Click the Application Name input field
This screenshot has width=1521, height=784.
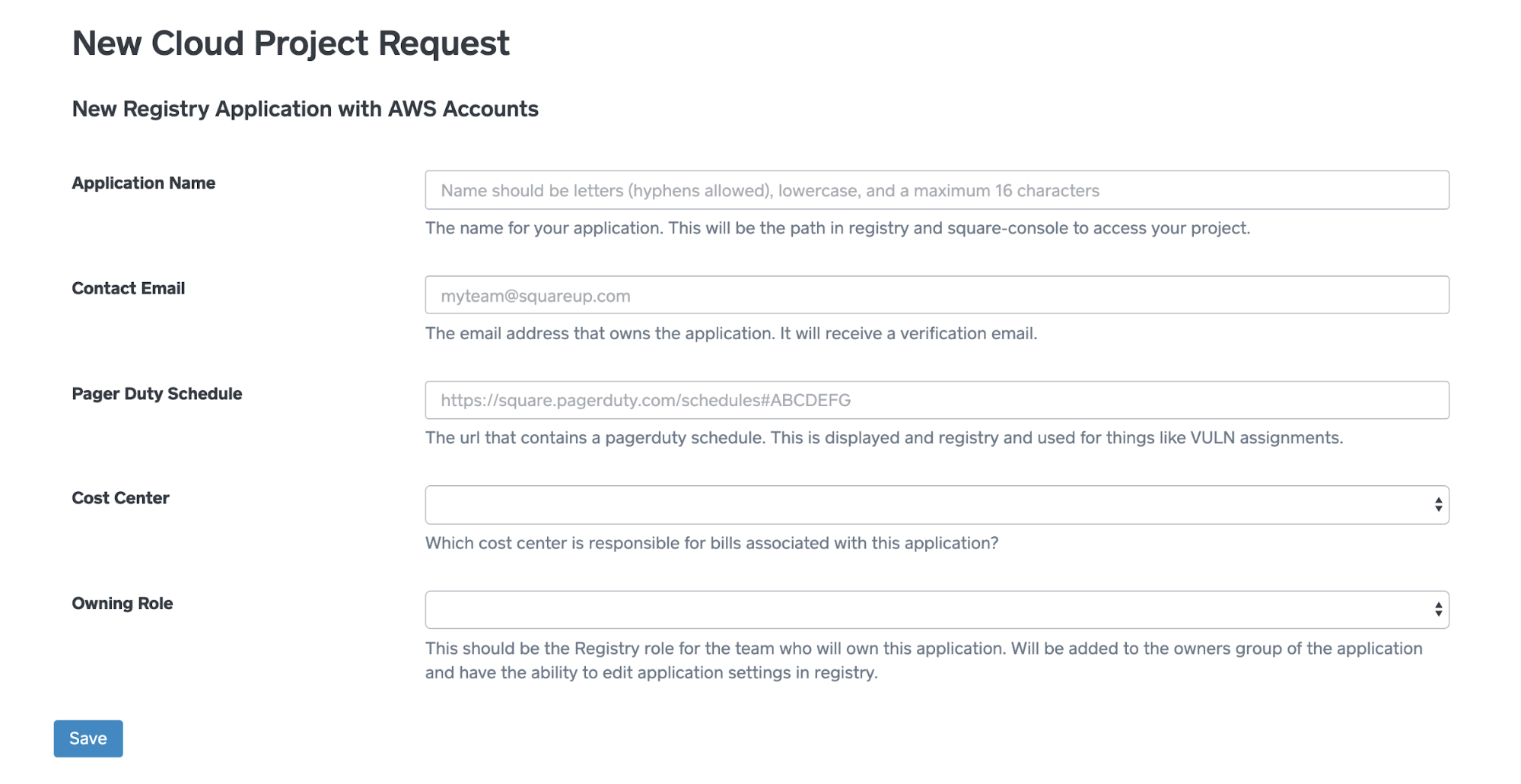point(937,190)
